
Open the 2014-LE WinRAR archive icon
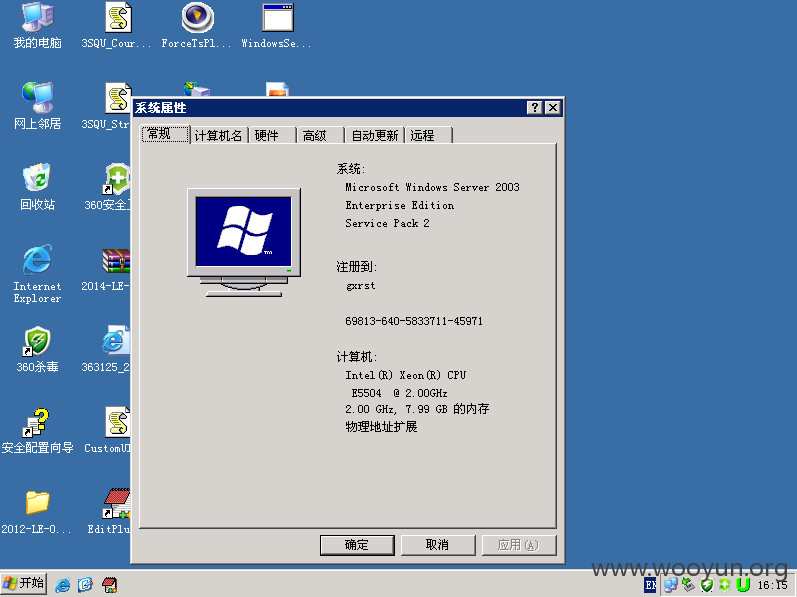tap(106, 268)
